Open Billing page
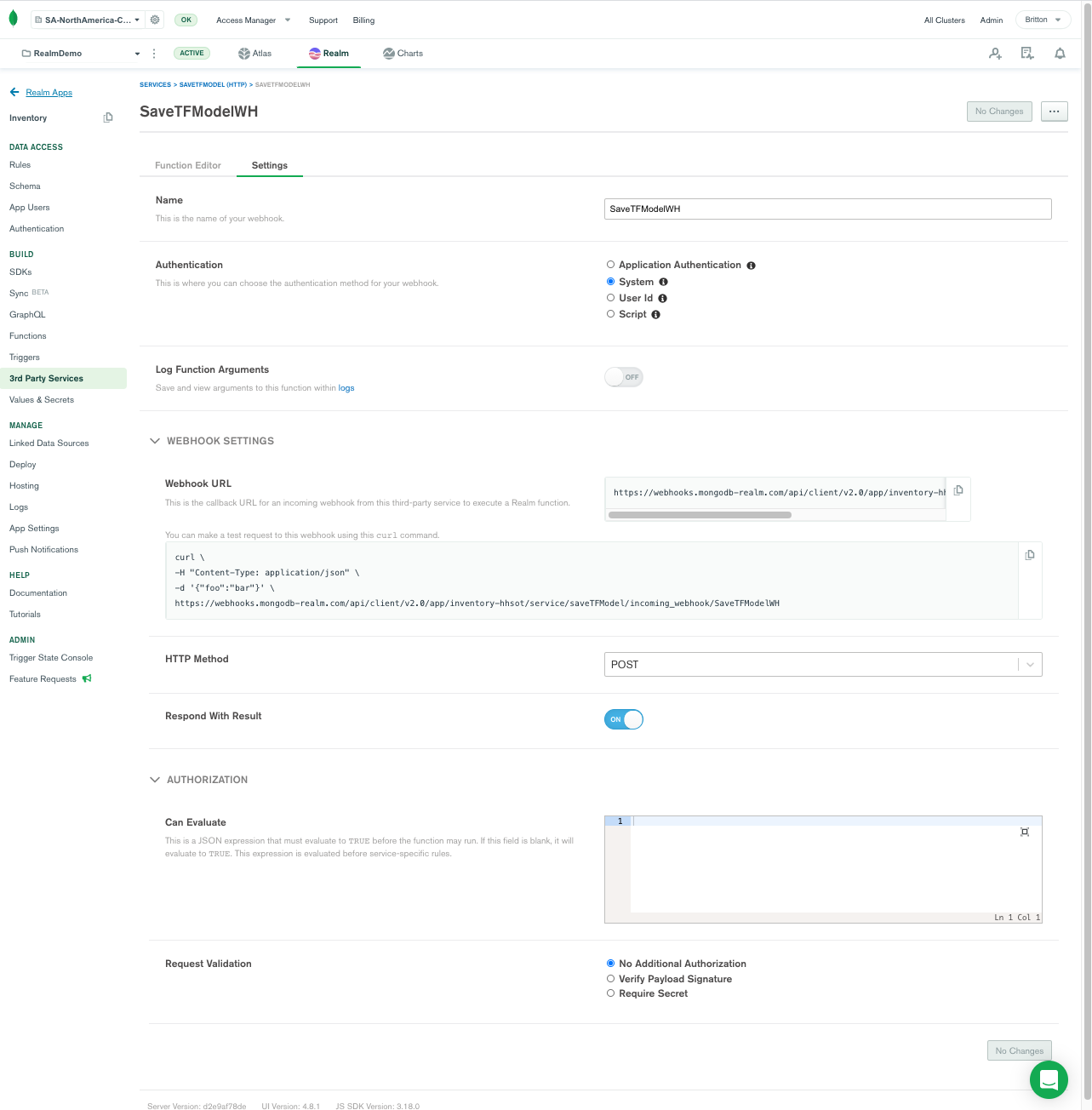Screen dimensions: 1092x1110 point(363,20)
